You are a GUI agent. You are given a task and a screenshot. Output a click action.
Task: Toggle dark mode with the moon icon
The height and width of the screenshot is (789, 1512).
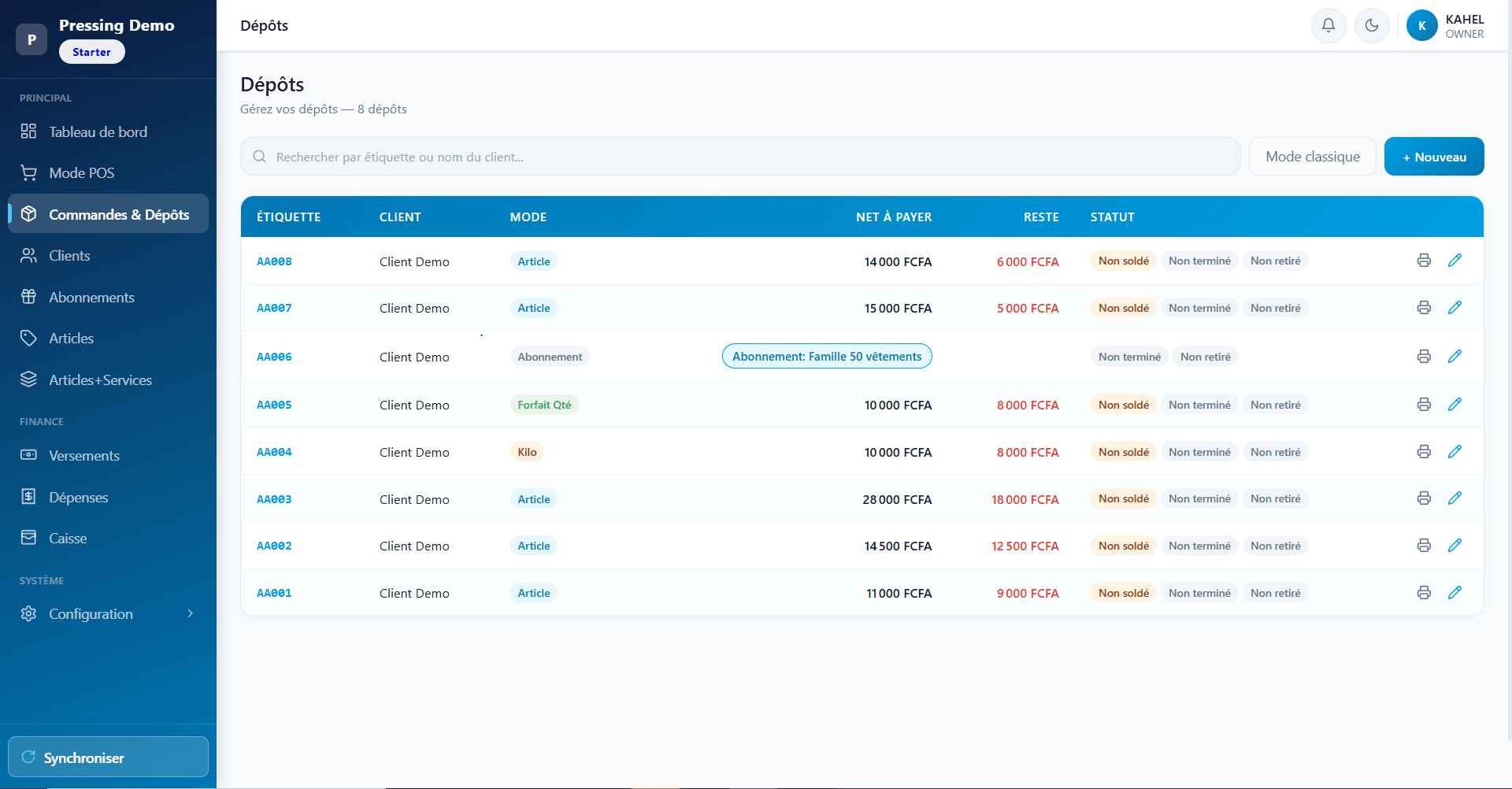1372,26
